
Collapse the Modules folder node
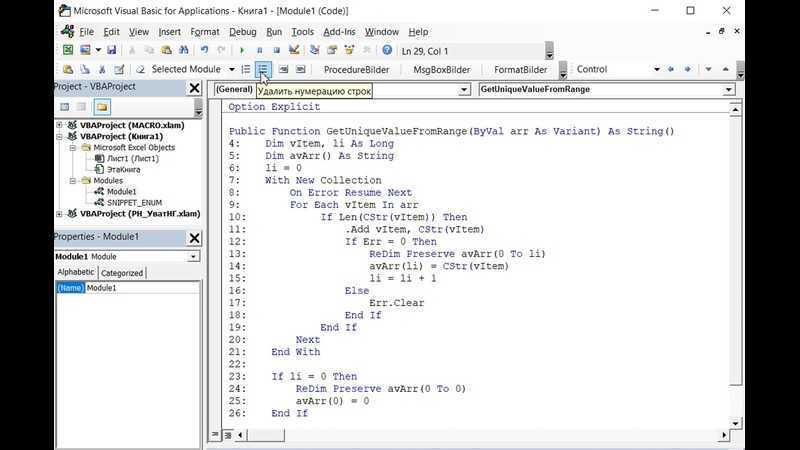[x=73, y=181]
